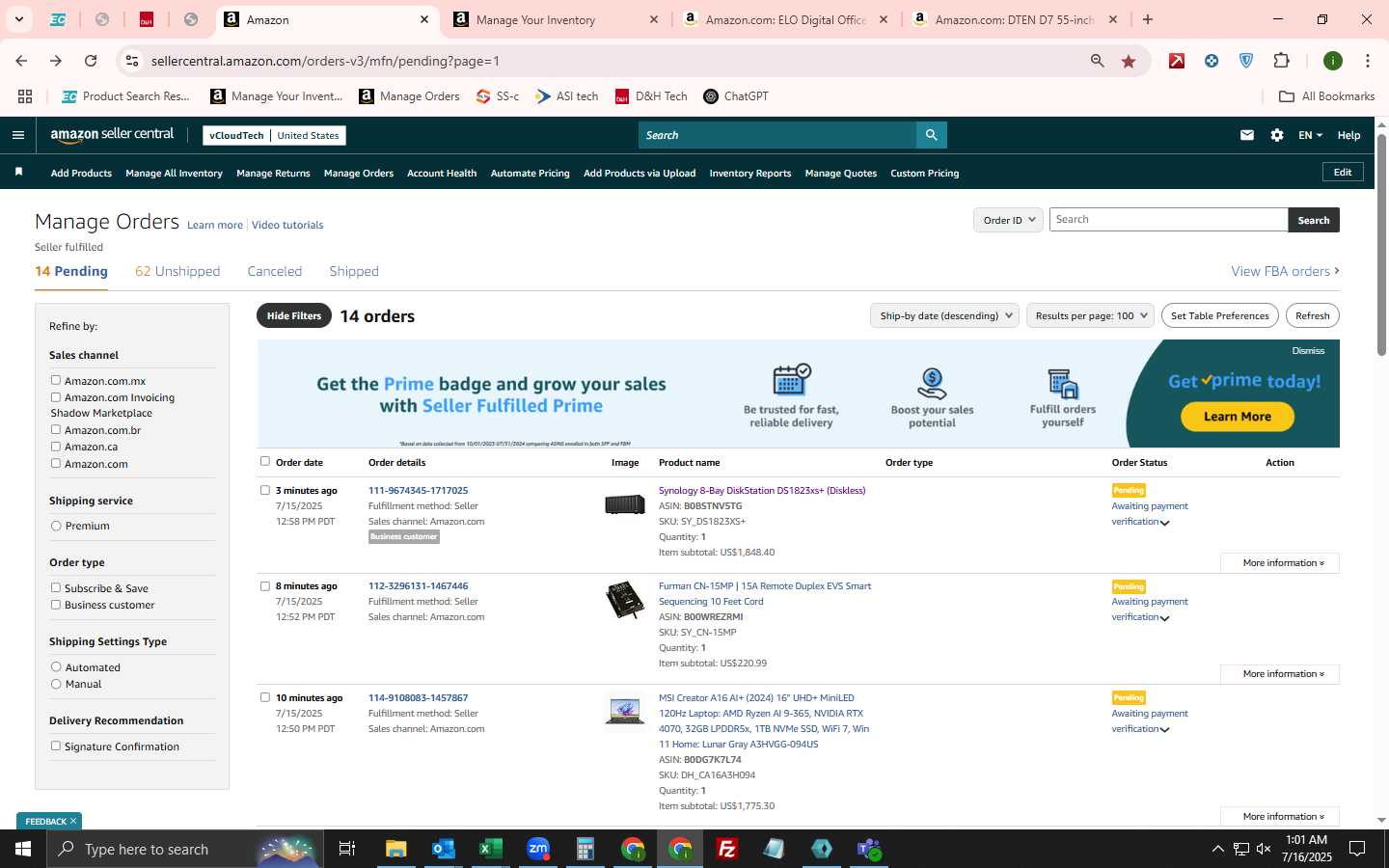
Task: Check the Business customer order type
Action: click(x=56, y=605)
